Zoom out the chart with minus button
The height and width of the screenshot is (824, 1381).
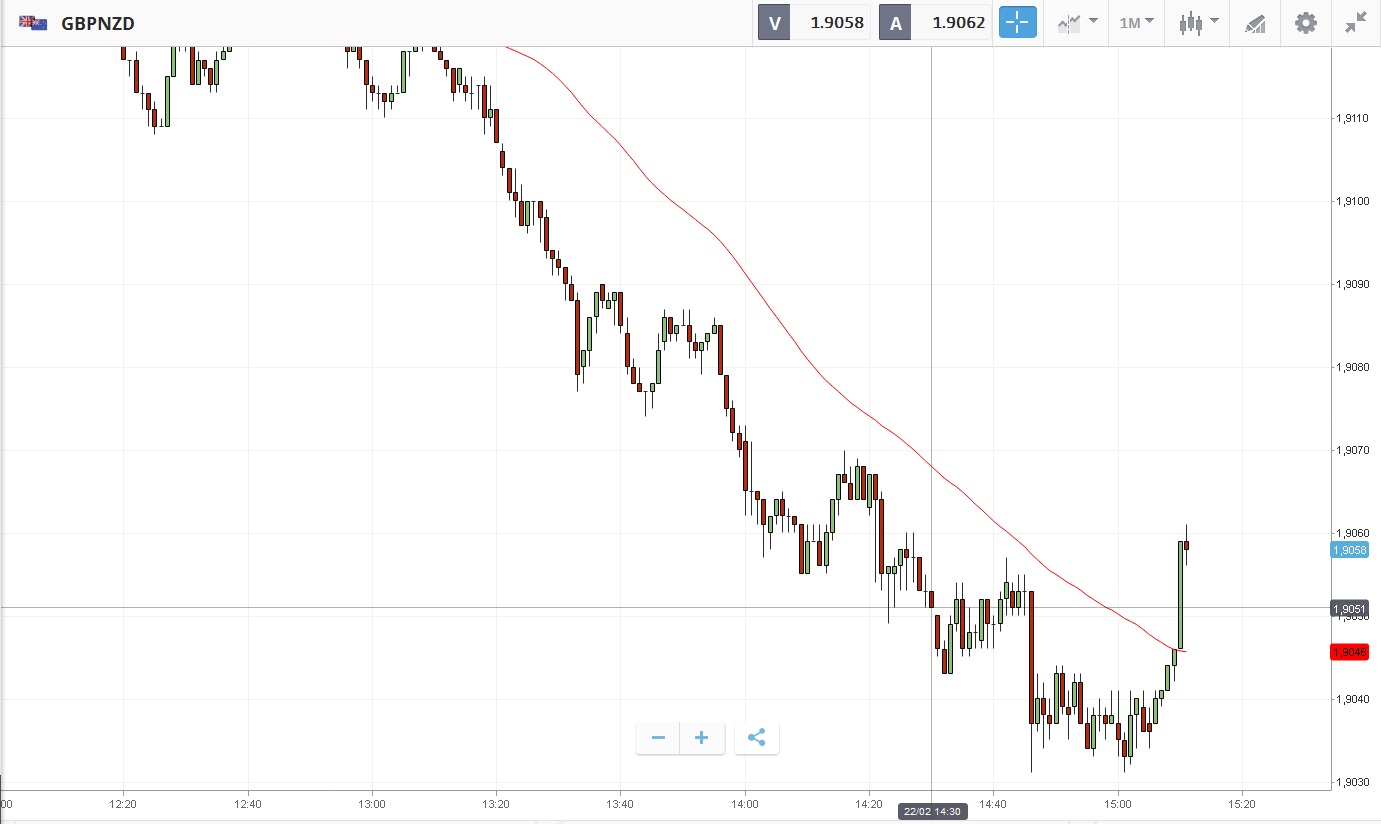click(x=658, y=738)
